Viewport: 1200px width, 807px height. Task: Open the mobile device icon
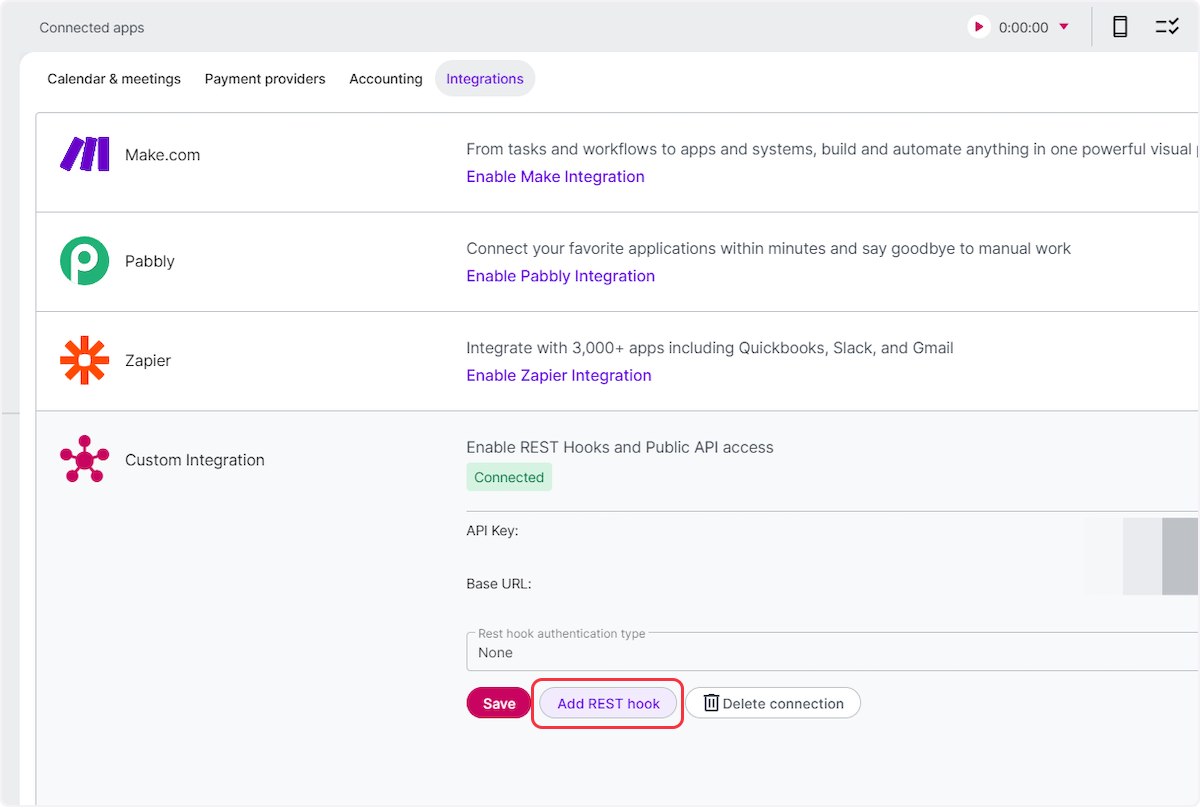click(1120, 27)
